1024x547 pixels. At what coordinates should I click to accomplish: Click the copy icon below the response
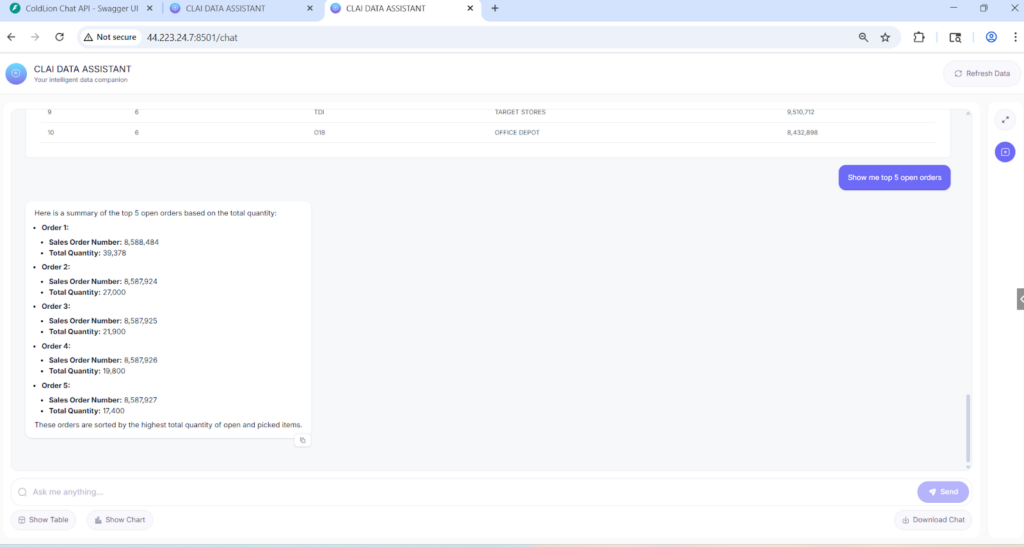click(303, 440)
